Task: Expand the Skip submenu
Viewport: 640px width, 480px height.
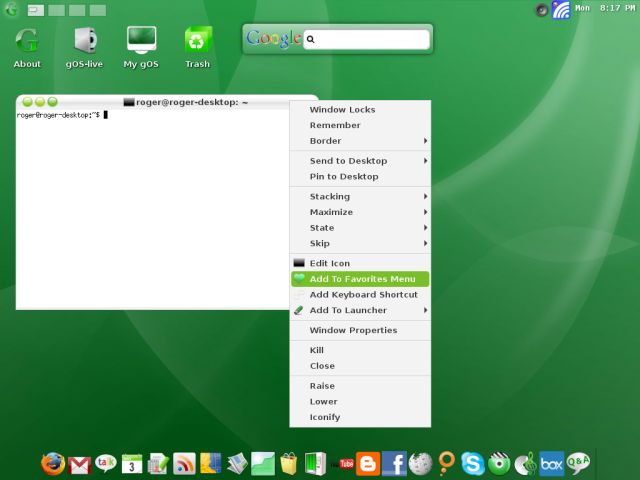Action: (x=360, y=243)
